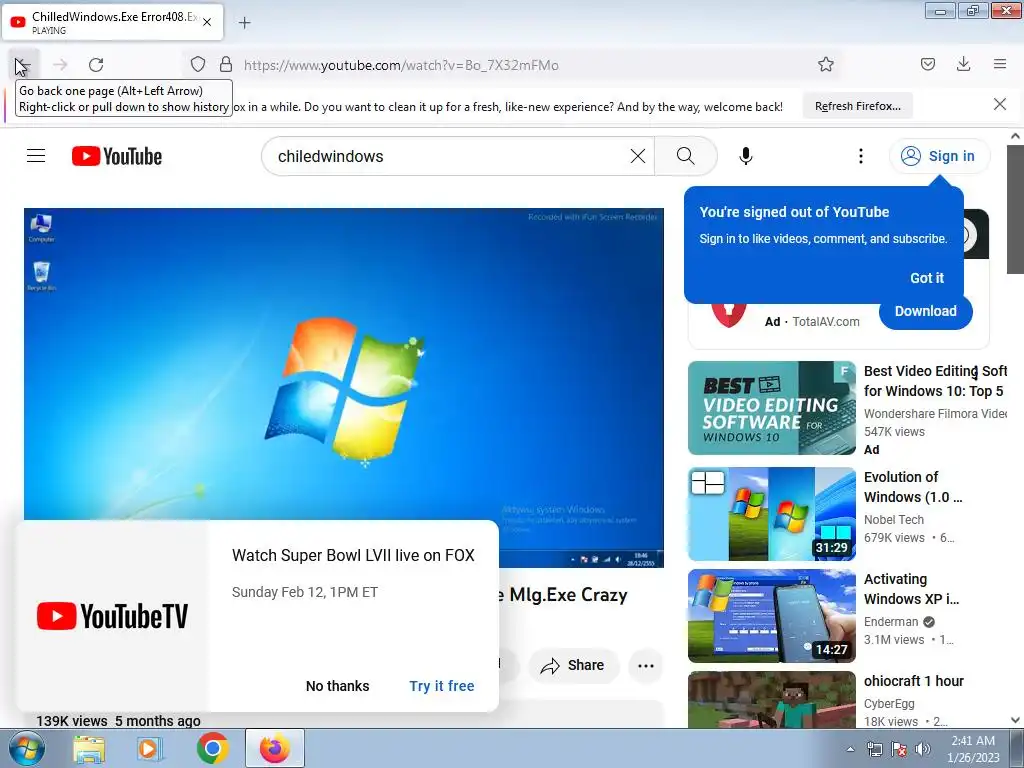Screen dimensions: 1024x768
Task: Decline YouTube TV offer with No thanks
Action: [338, 686]
